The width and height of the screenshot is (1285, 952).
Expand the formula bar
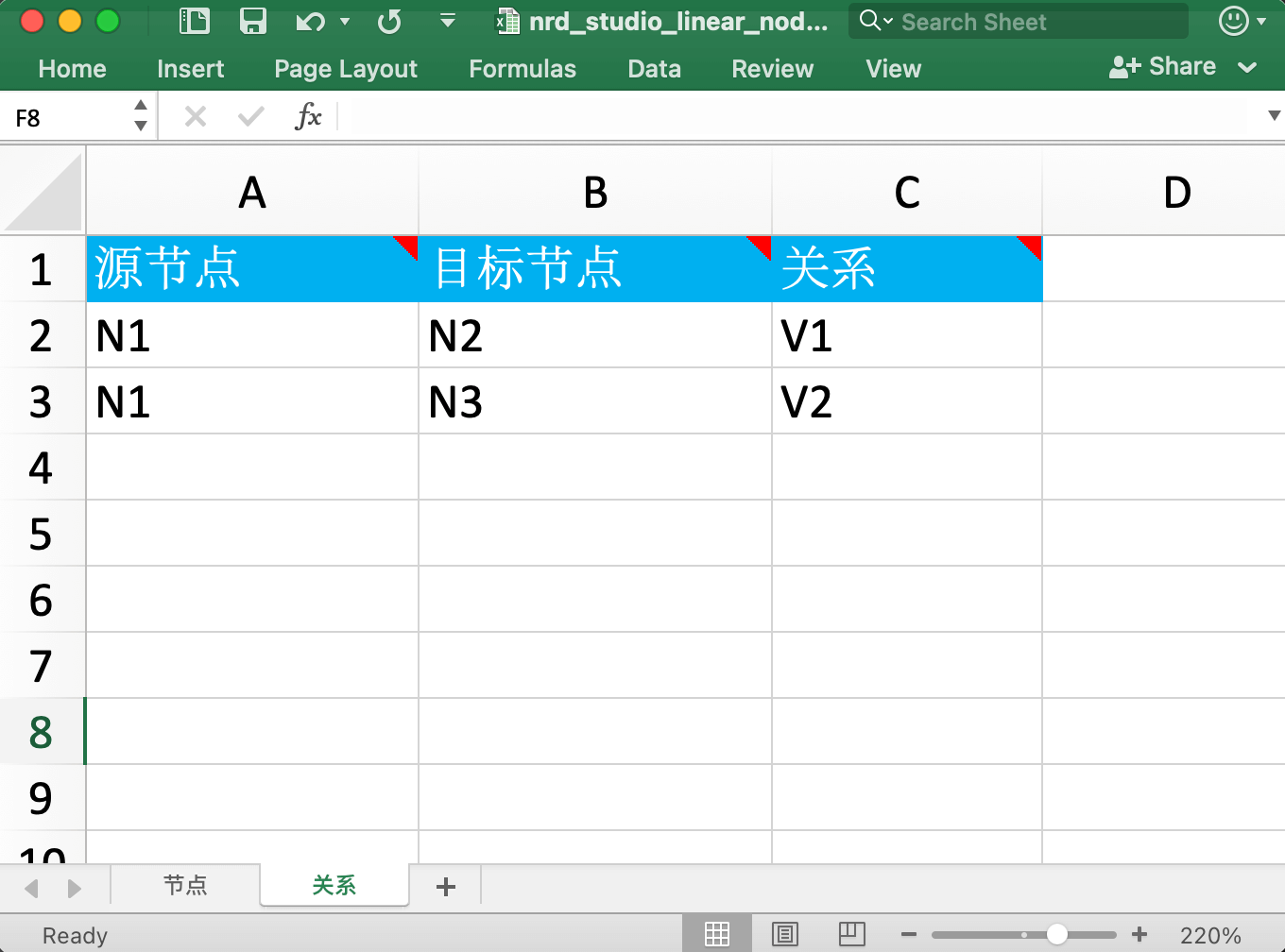click(1274, 116)
